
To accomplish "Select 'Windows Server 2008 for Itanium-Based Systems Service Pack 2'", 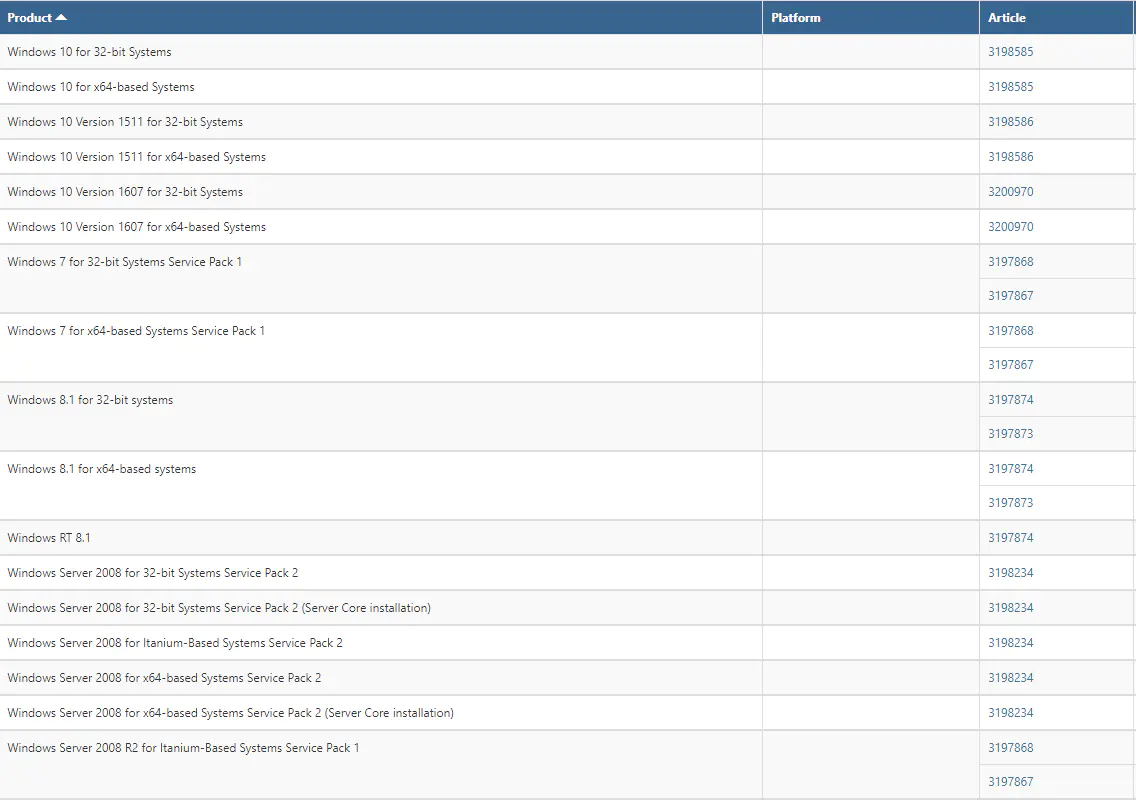I will (175, 643).
